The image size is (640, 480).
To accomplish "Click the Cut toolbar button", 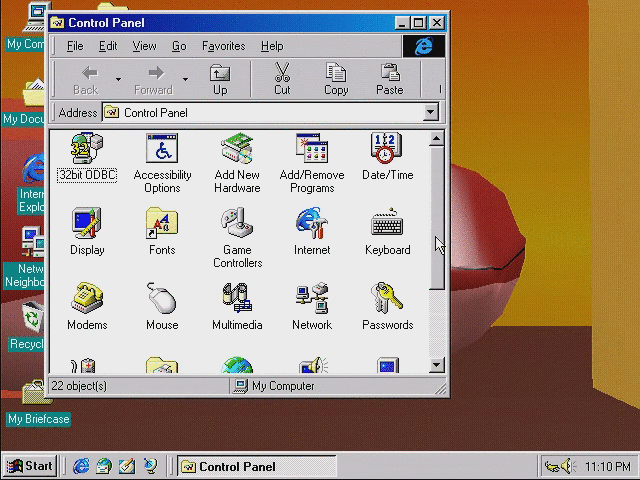I will pos(282,79).
